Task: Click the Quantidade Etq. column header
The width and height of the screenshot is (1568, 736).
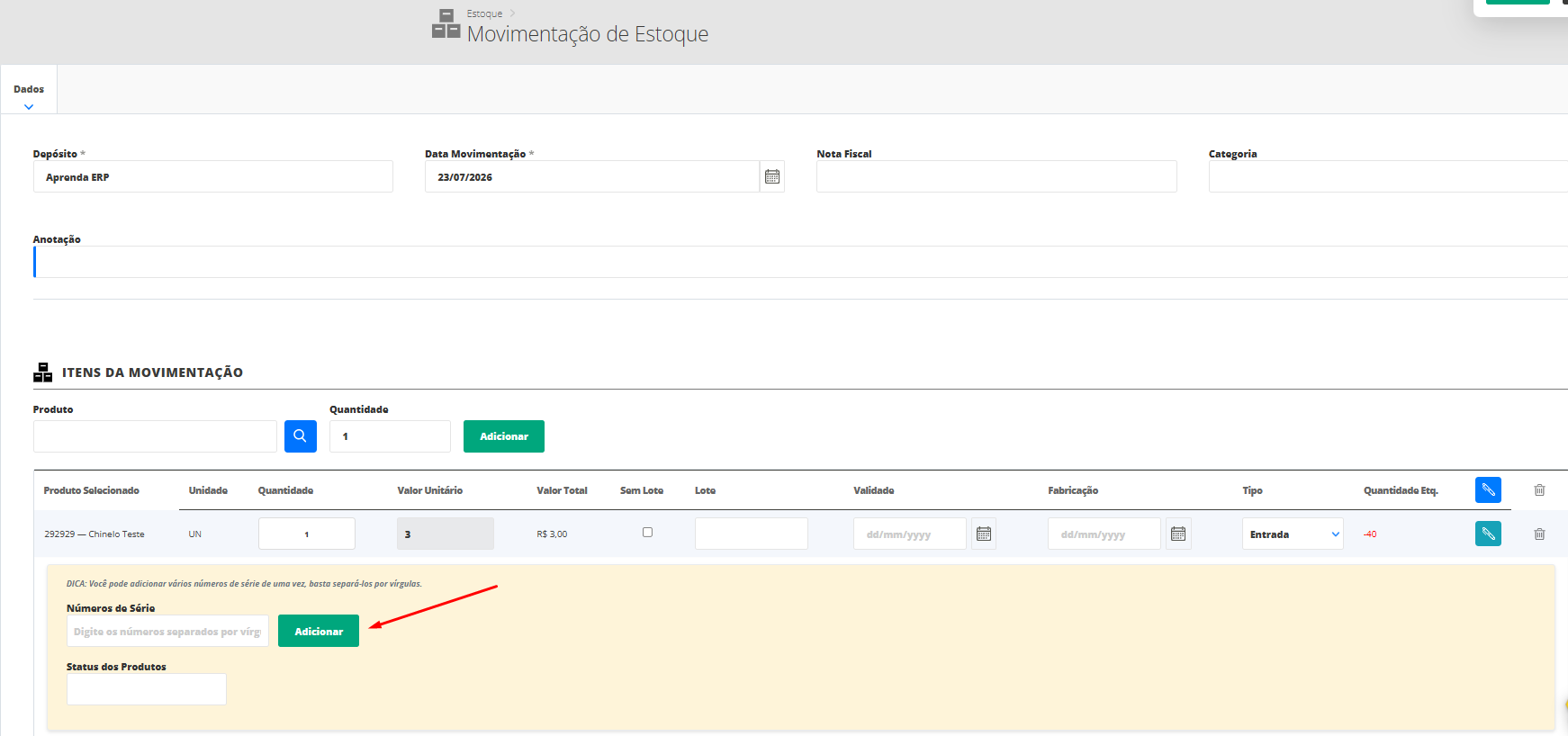Action: pyautogui.click(x=1401, y=490)
